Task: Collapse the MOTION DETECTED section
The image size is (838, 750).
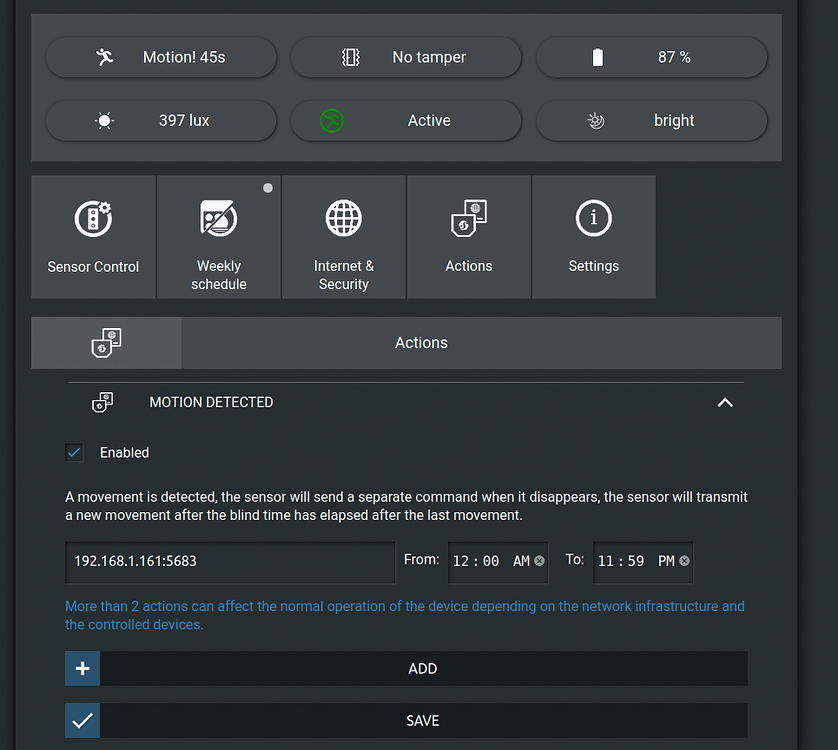Action: tap(724, 402)
